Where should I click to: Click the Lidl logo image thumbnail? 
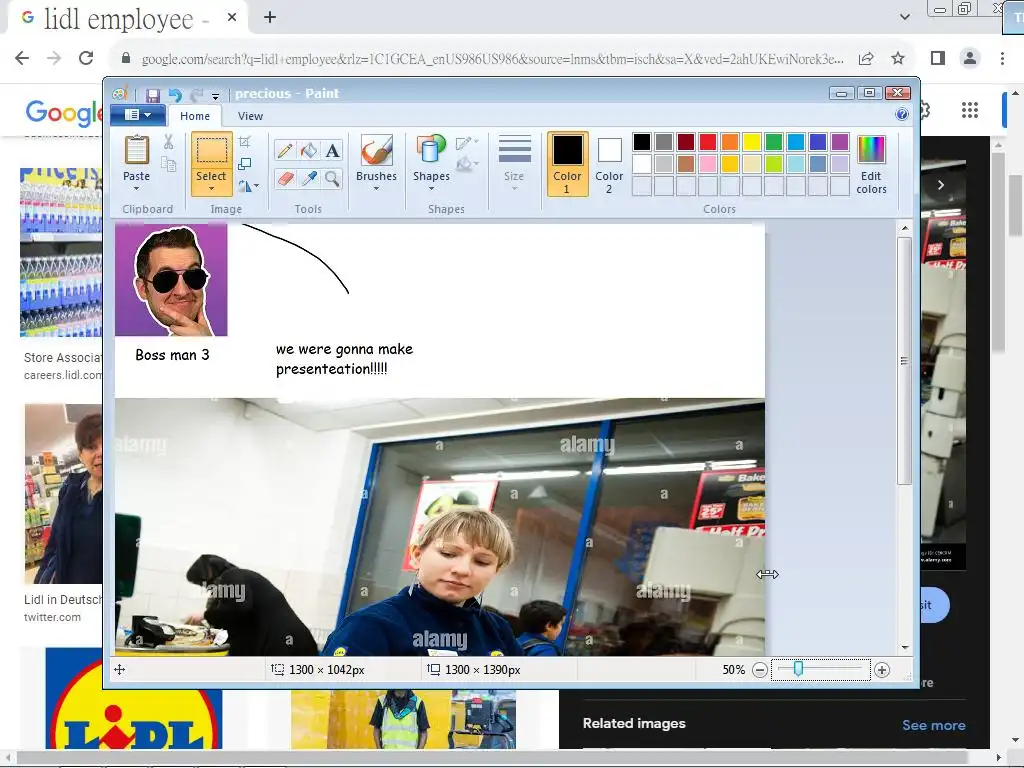click(x=134, y=698)
